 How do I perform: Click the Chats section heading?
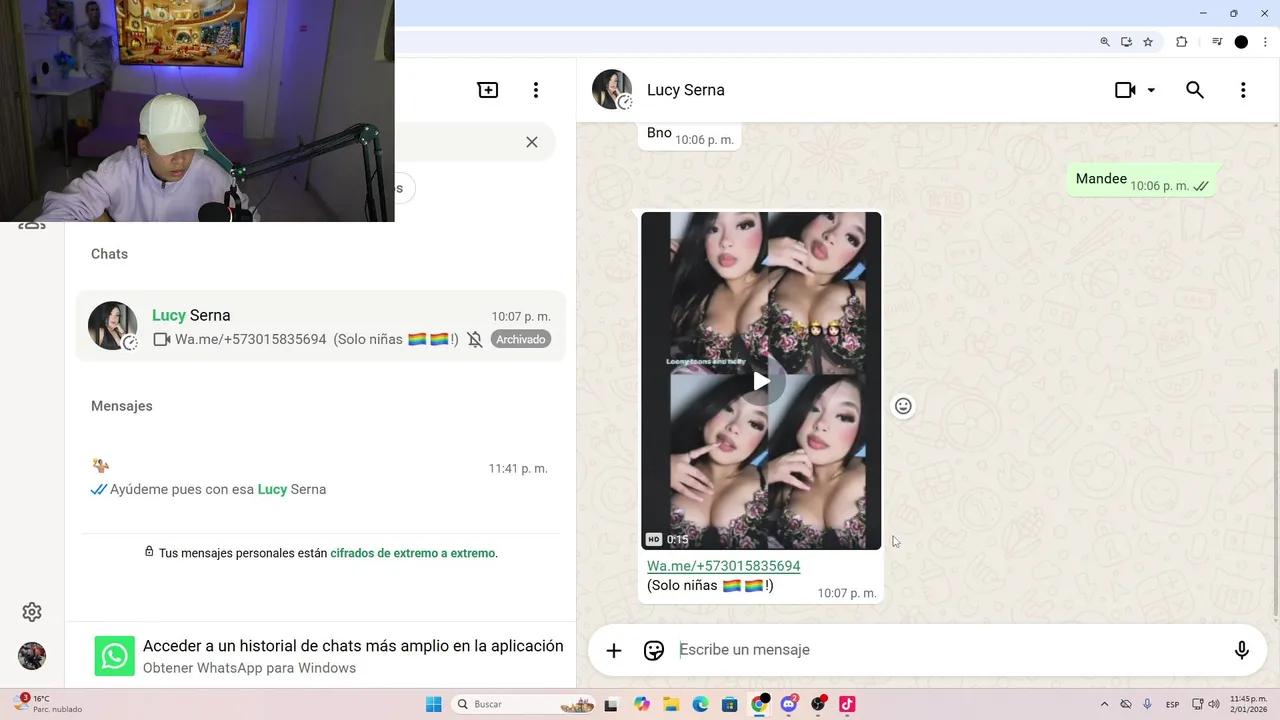click(109, 254)
